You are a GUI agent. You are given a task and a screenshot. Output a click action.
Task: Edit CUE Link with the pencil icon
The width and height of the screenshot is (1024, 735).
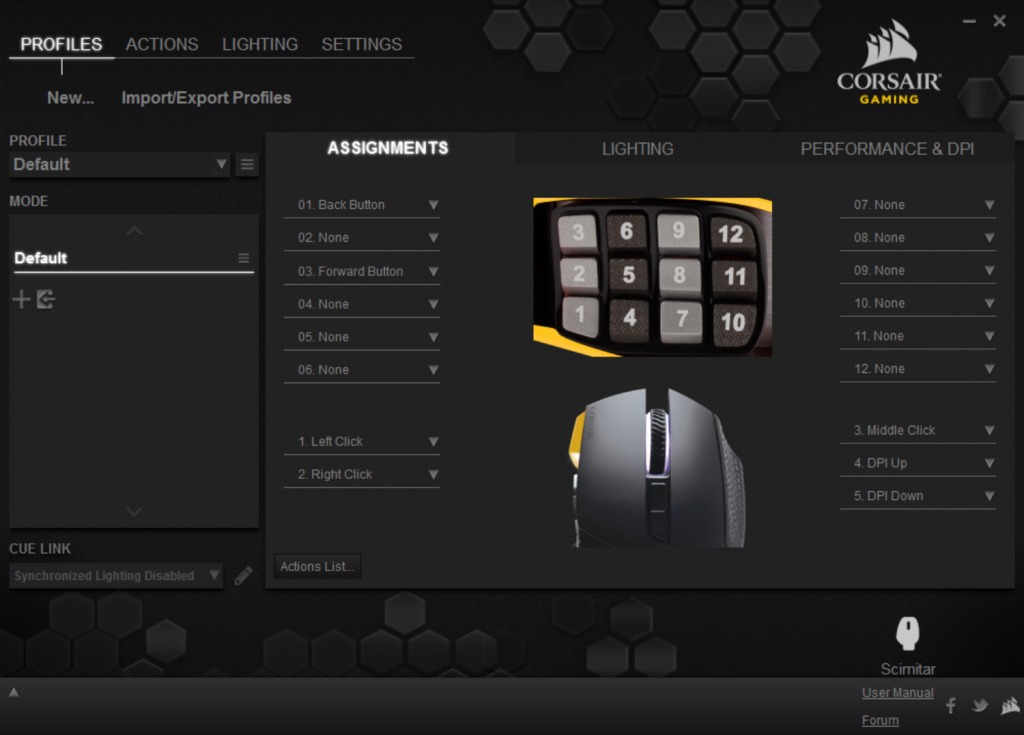(243, 576)
